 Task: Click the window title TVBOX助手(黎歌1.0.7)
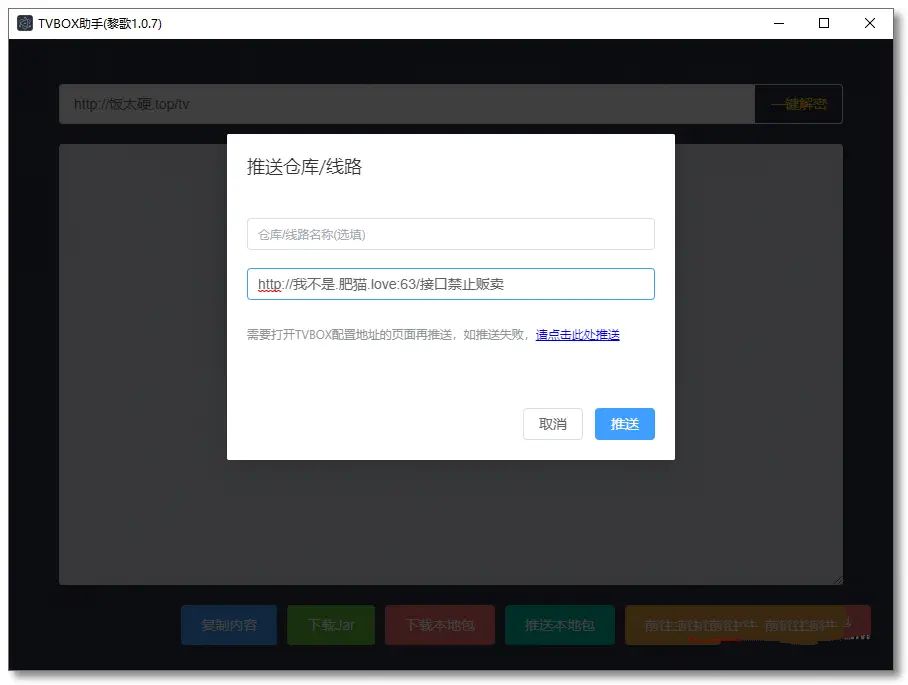(x=100, y=23)
